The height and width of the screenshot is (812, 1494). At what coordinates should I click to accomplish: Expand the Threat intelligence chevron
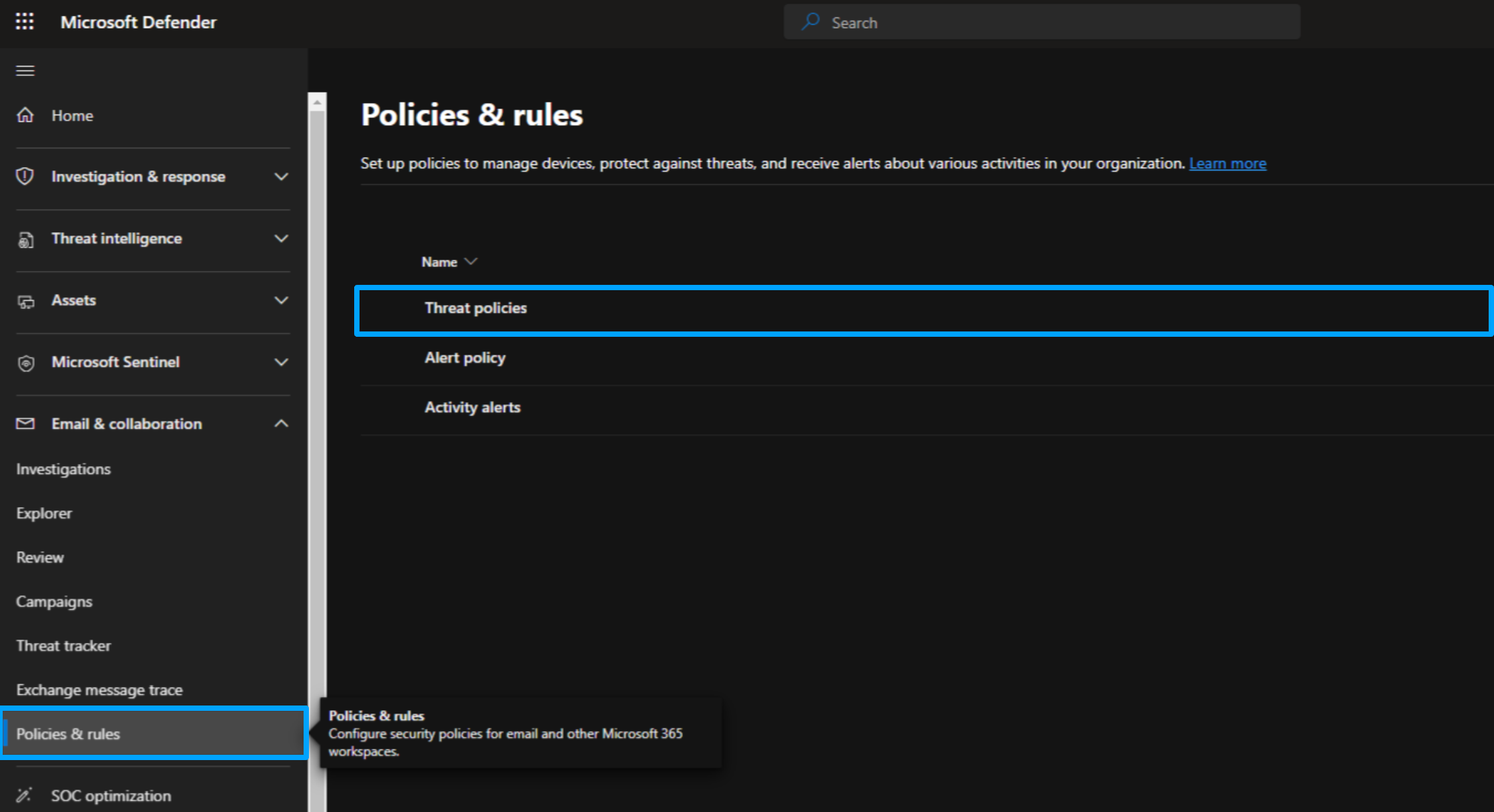click(x=282, y=238)
